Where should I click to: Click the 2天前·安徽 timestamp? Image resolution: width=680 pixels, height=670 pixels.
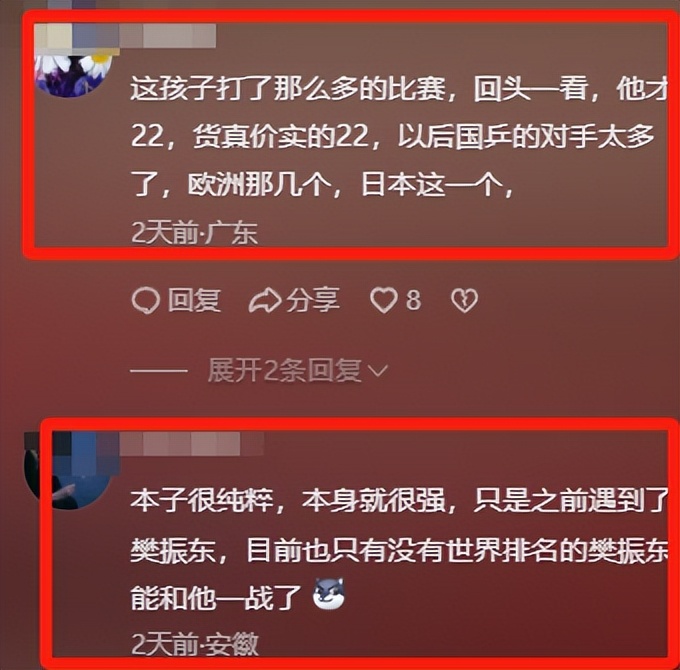(195, 644)
